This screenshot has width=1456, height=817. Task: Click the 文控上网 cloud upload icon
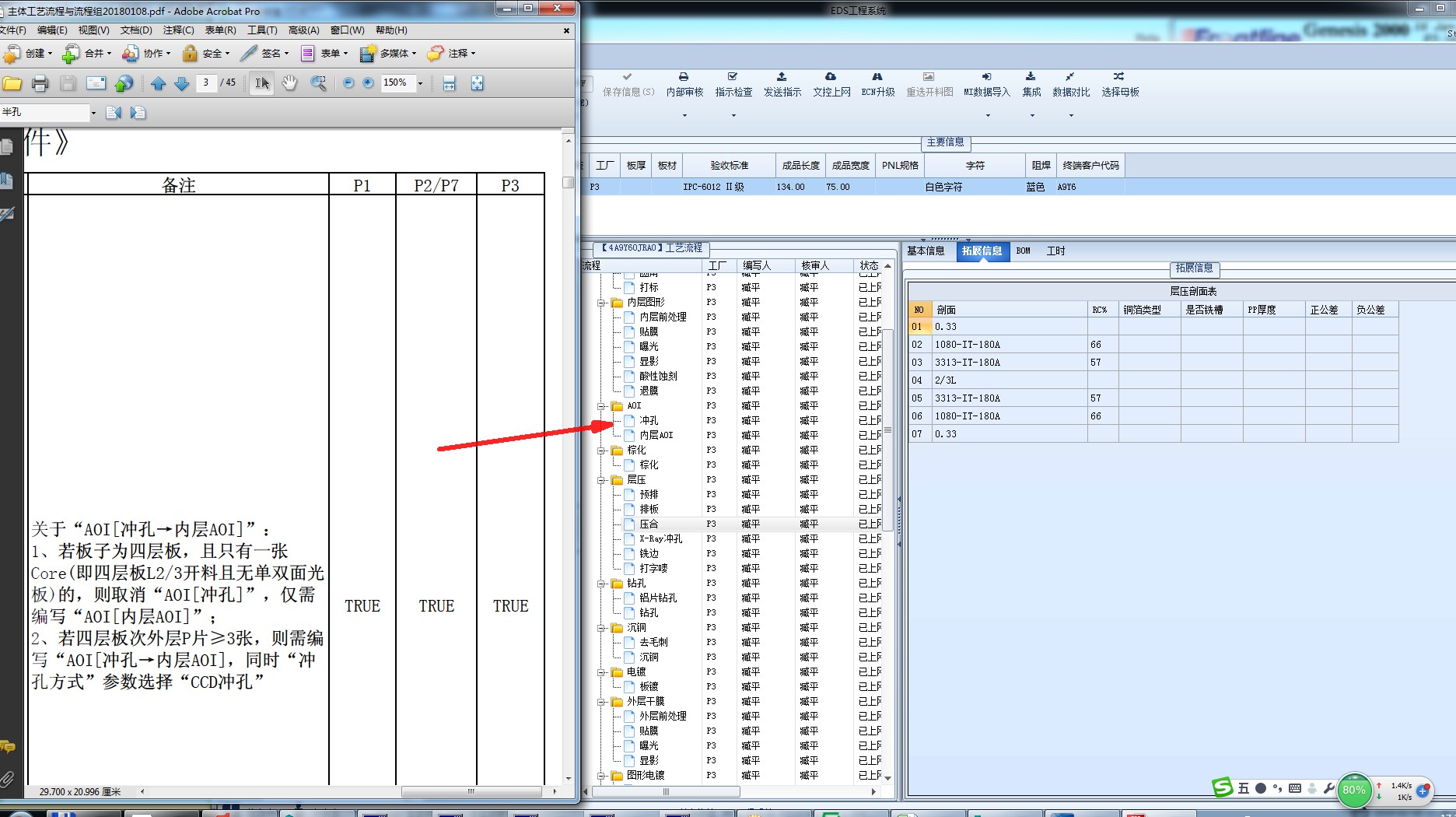[x=831, y=77]
